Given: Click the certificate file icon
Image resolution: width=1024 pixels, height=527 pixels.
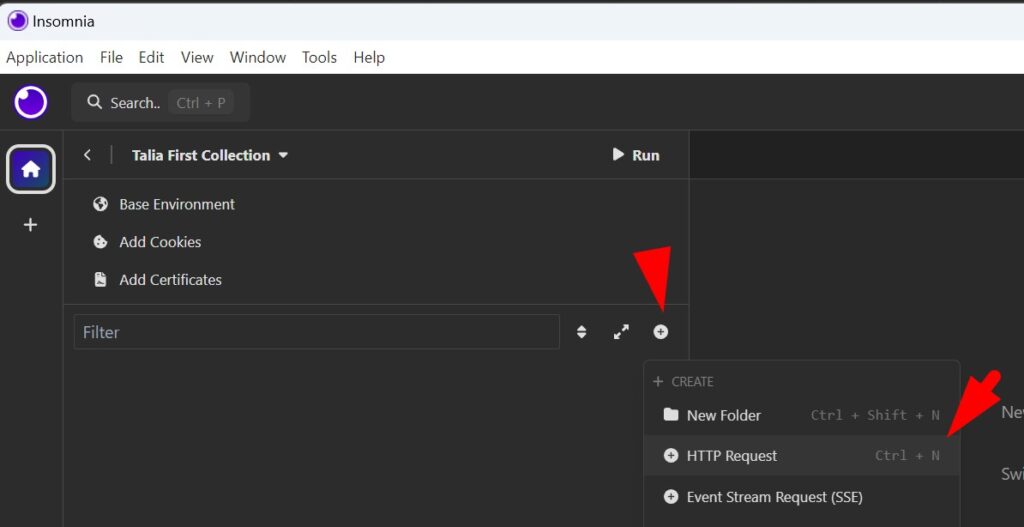Looking at the screenshot, I should pos(100,280).
